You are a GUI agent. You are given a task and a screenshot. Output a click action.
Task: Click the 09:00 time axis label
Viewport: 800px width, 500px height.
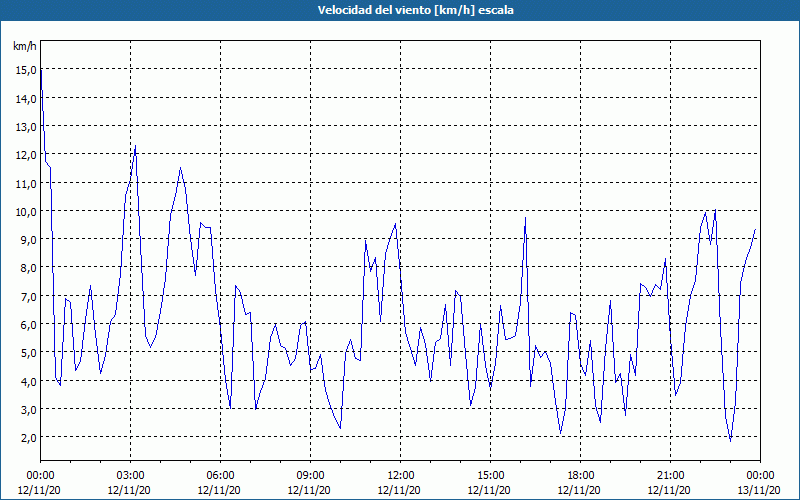(310, 476)
